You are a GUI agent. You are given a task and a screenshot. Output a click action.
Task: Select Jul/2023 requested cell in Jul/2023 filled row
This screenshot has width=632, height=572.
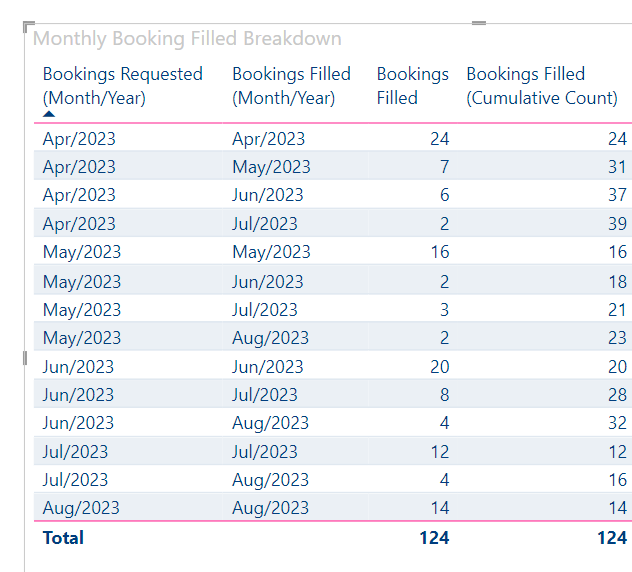pos(75,451)
